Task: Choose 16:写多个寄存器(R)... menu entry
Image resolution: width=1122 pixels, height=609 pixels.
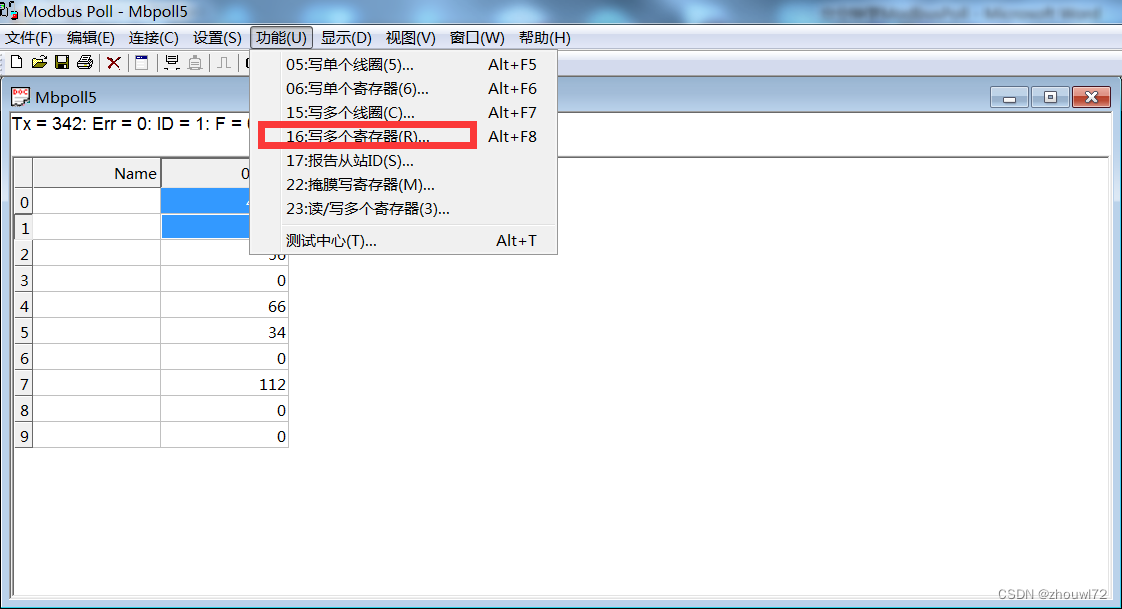Action: (404, 136)
